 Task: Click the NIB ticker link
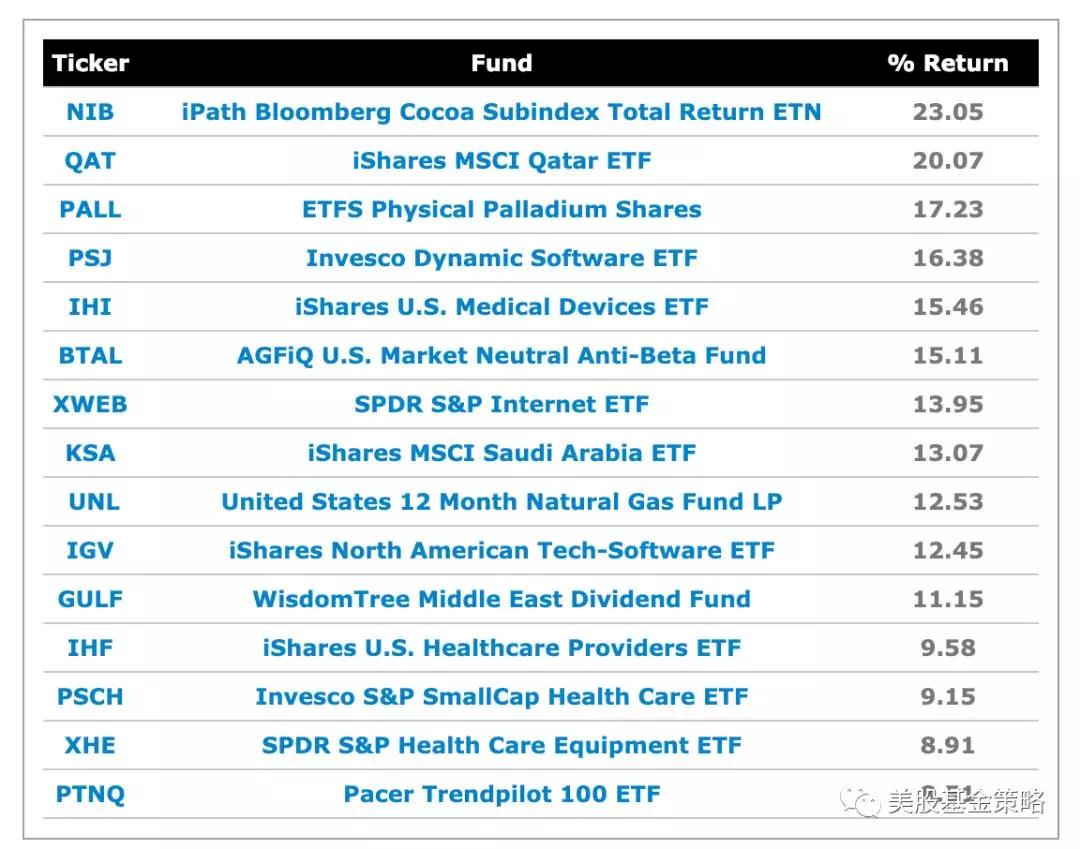pos(90,112)
